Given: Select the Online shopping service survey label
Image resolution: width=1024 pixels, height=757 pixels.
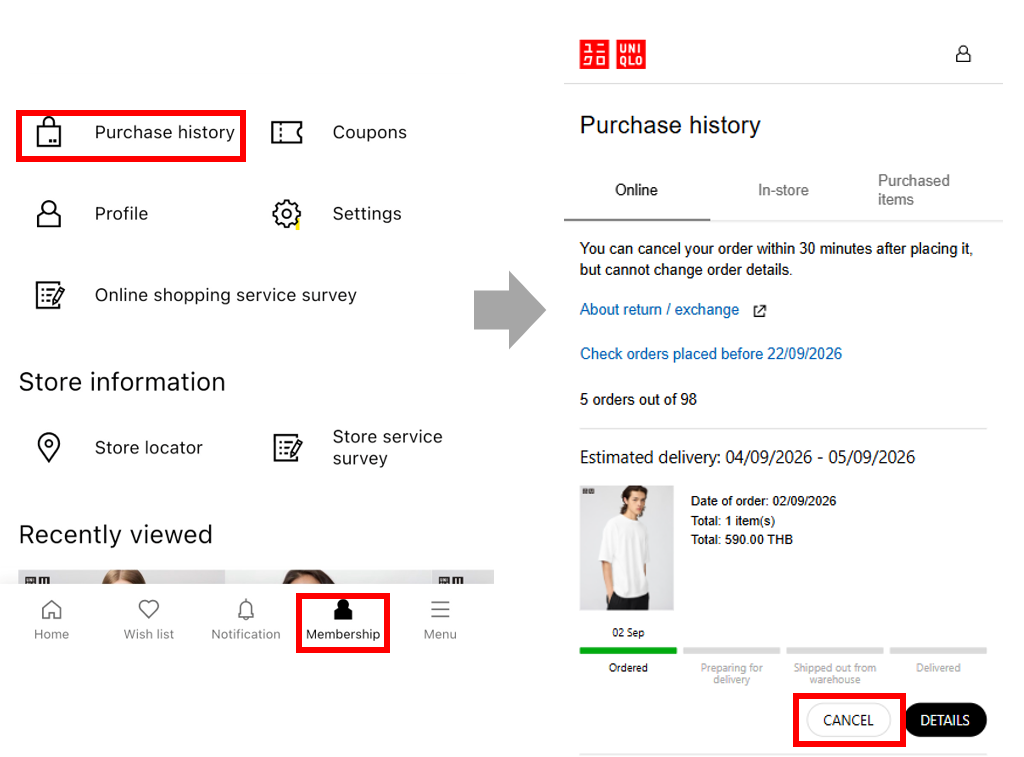Looking at the screenshot, I should (226, 295).
